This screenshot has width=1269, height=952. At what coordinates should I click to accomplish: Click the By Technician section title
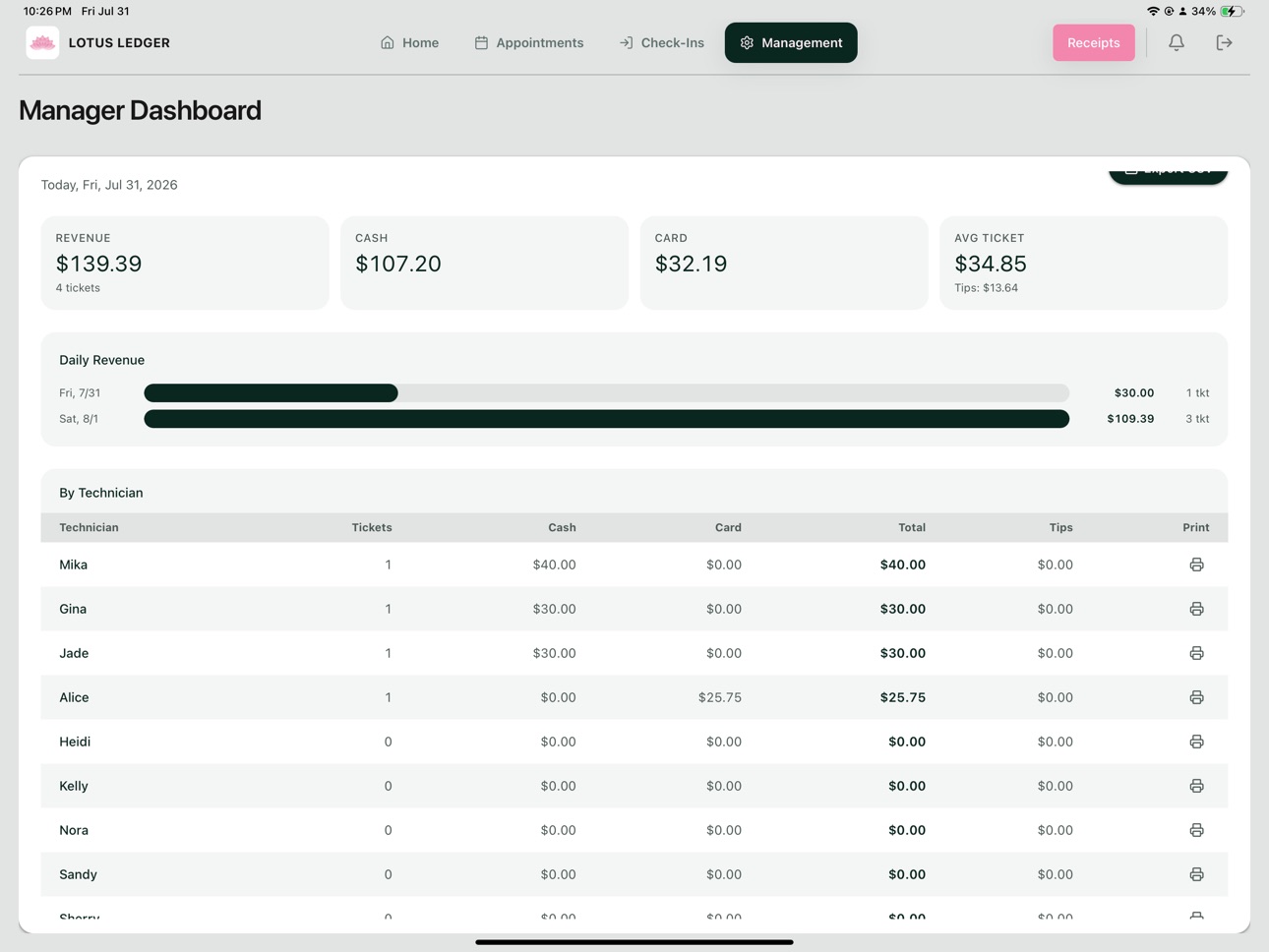pos(100,493)
